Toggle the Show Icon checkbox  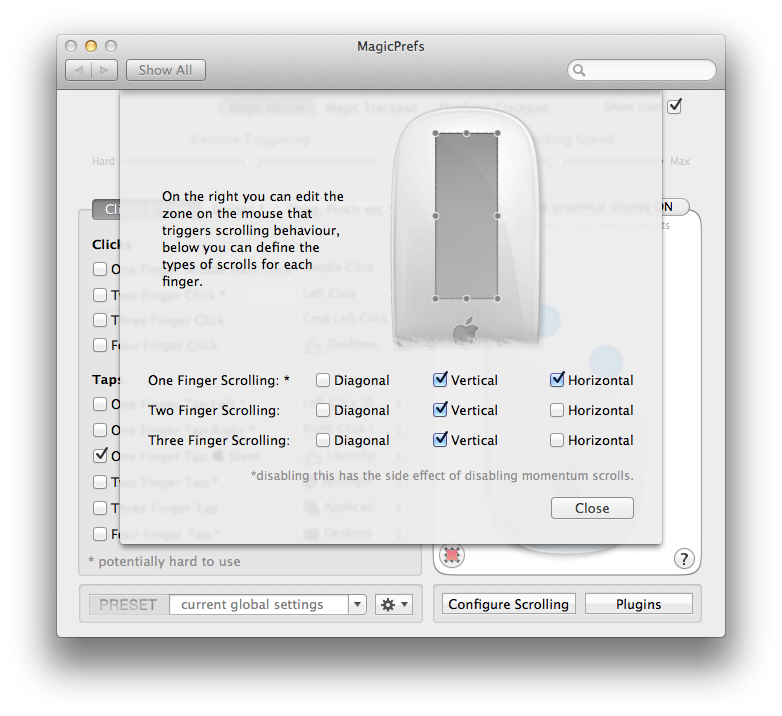coord(674,106)
